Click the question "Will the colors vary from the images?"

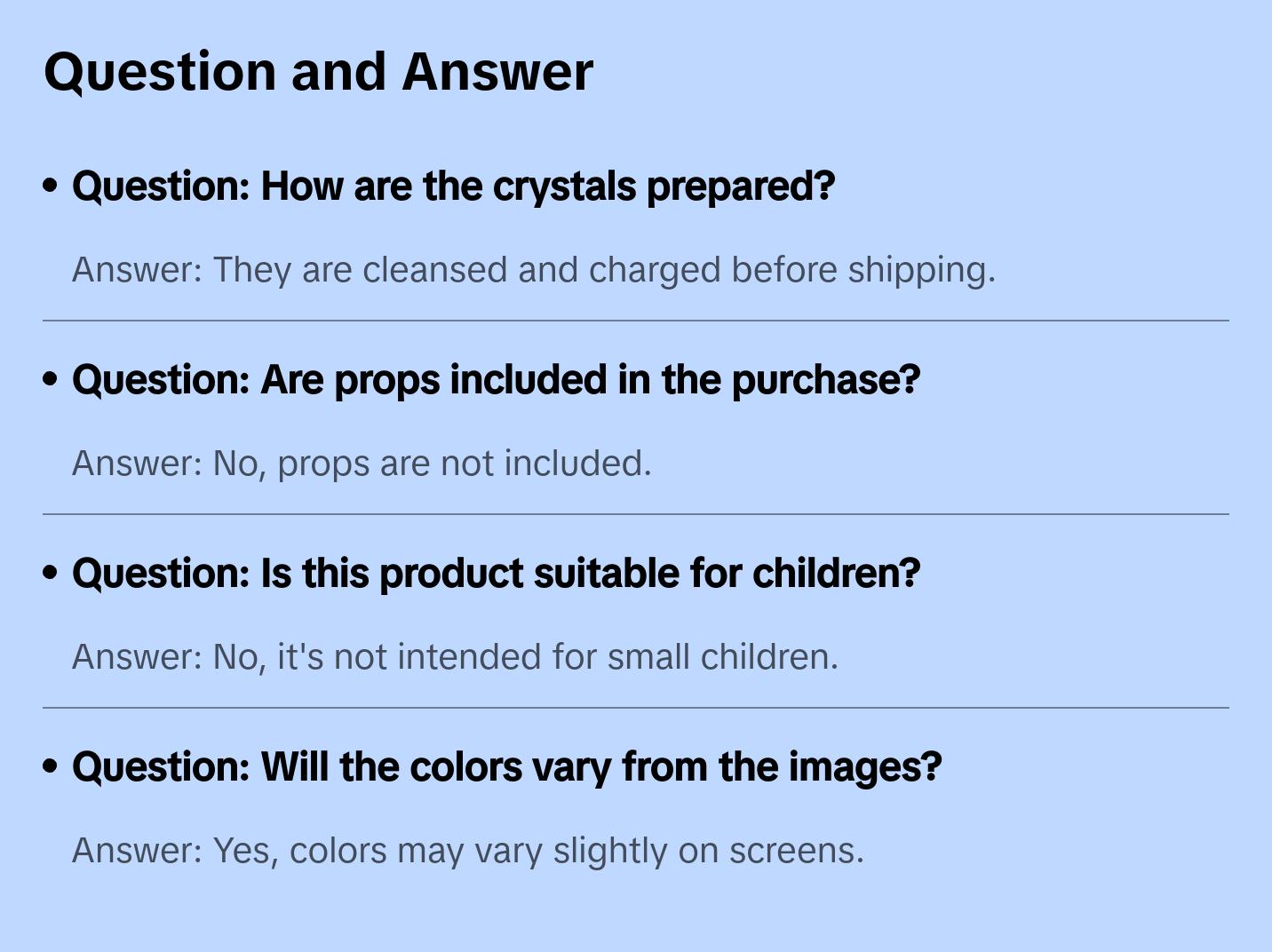(x=506, y=767)
